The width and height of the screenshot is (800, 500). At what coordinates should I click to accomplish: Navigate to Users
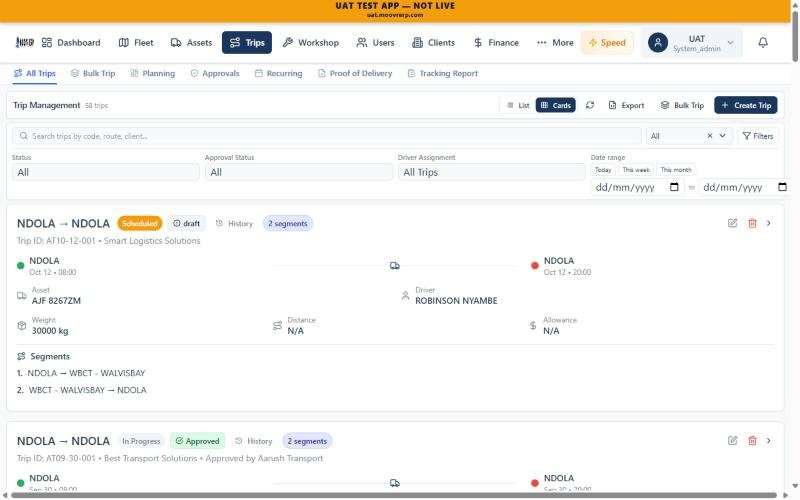pyautogui.click(x=376, y=42)
